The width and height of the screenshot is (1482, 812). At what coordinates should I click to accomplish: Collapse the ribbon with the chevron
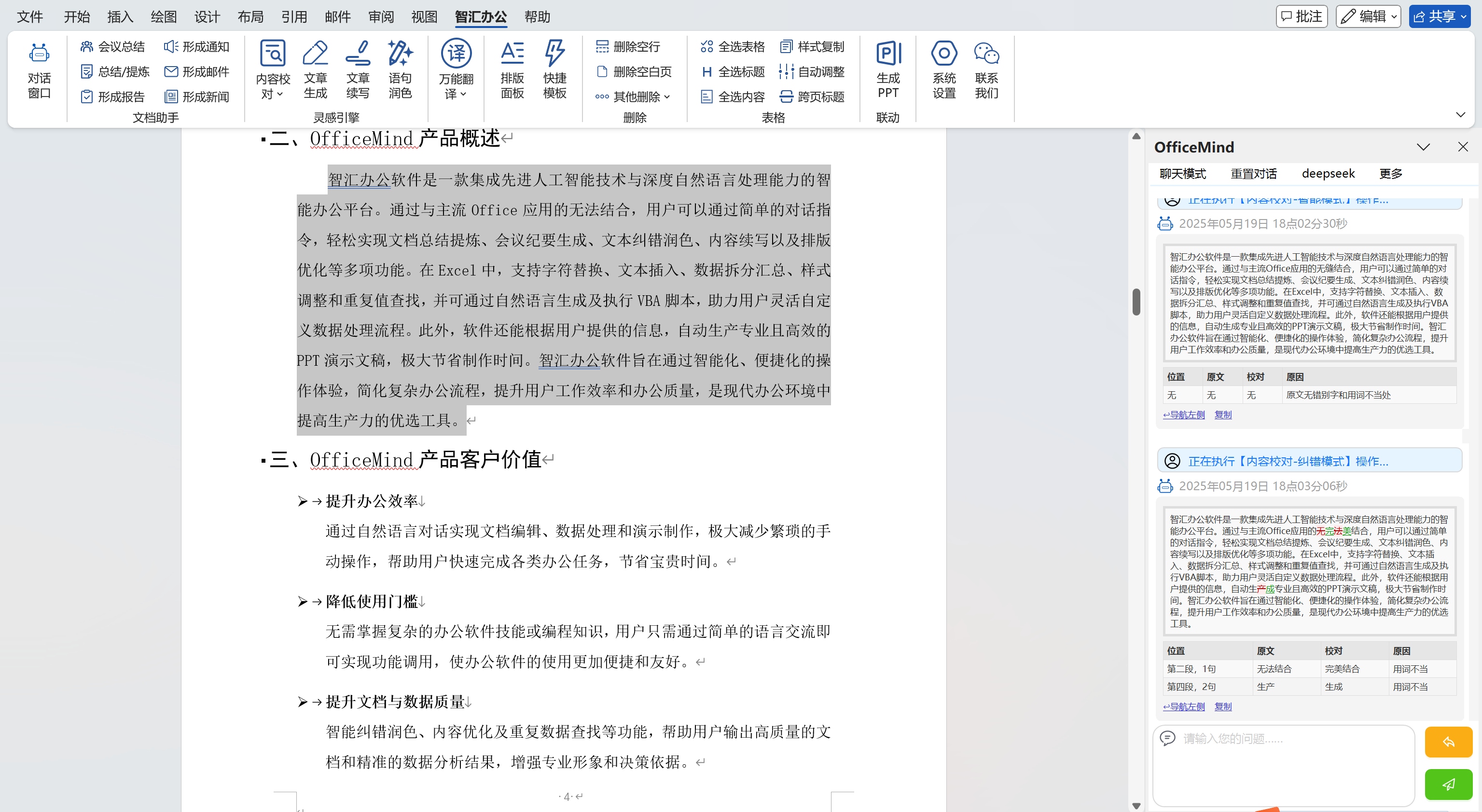1460,114
